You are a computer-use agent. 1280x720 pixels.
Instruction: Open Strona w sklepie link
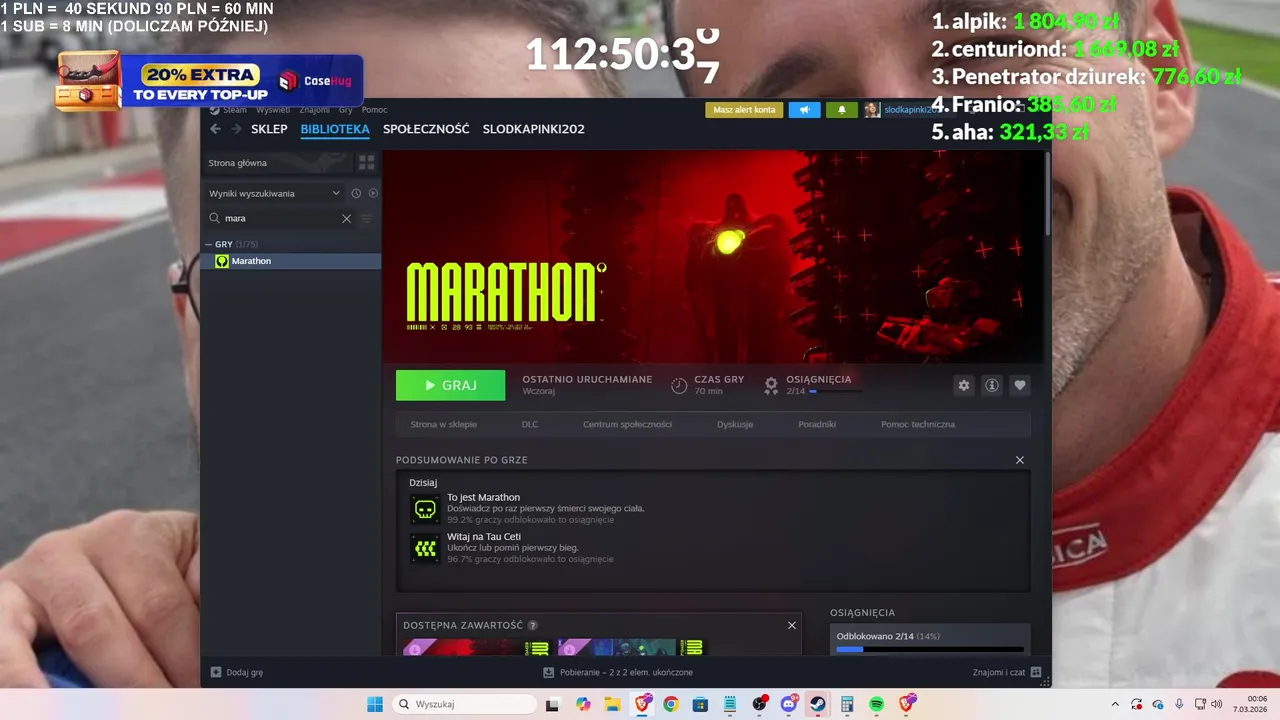tap(443, 424)
